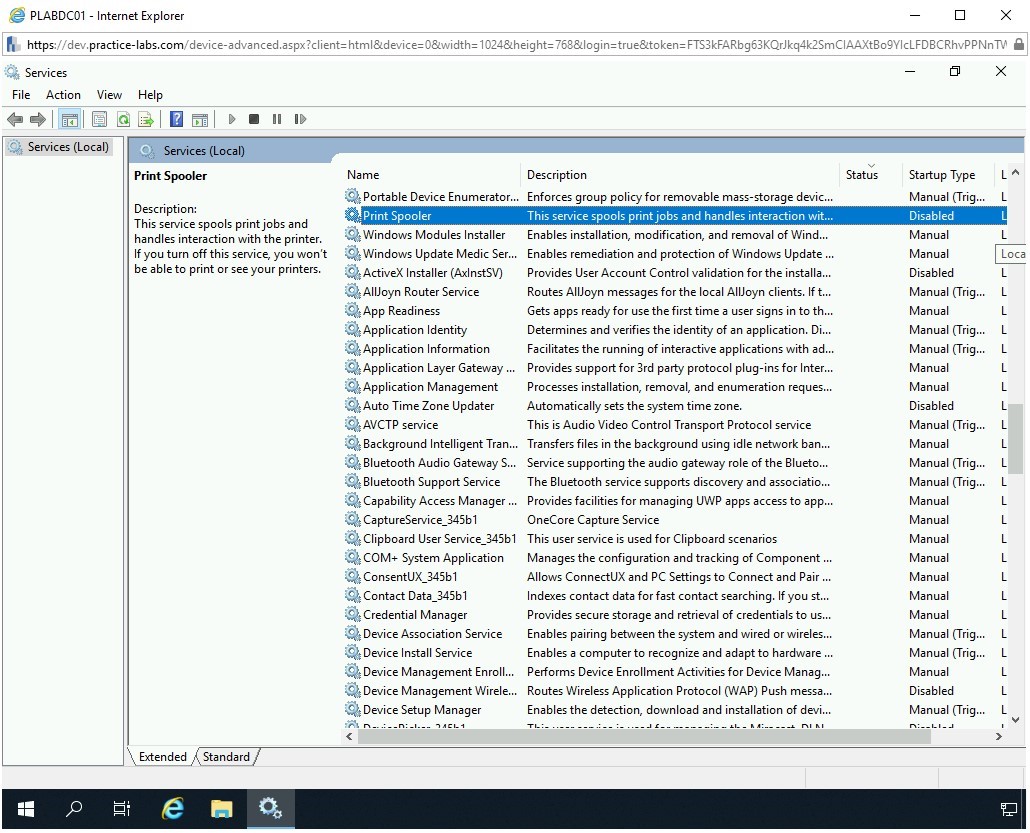This screenshot has width=1030, height=833.
Task: Click the vertical scrollbar down arrow
Action: point(1015,719)
